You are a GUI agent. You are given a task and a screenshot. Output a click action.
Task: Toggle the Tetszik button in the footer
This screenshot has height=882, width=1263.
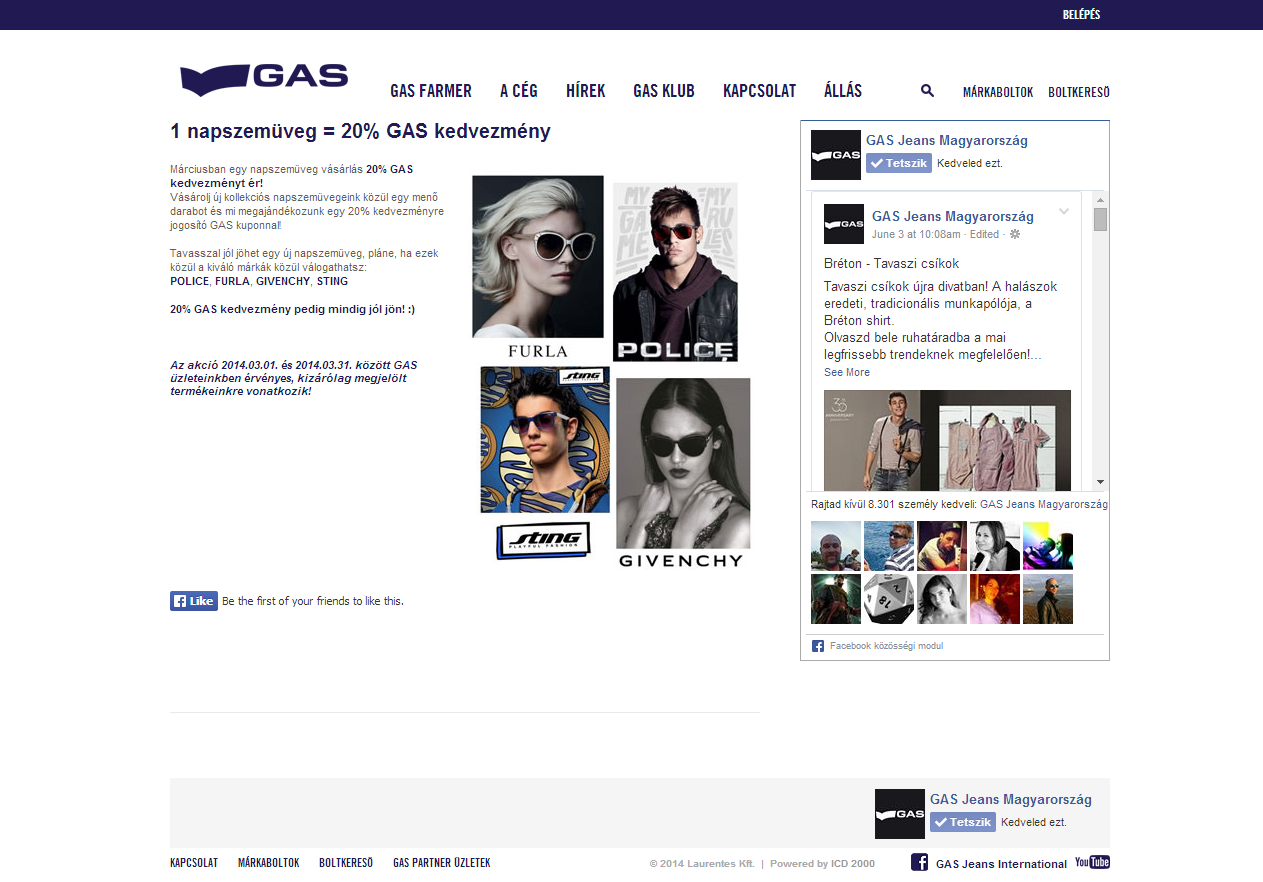click(x=962, y=822)
